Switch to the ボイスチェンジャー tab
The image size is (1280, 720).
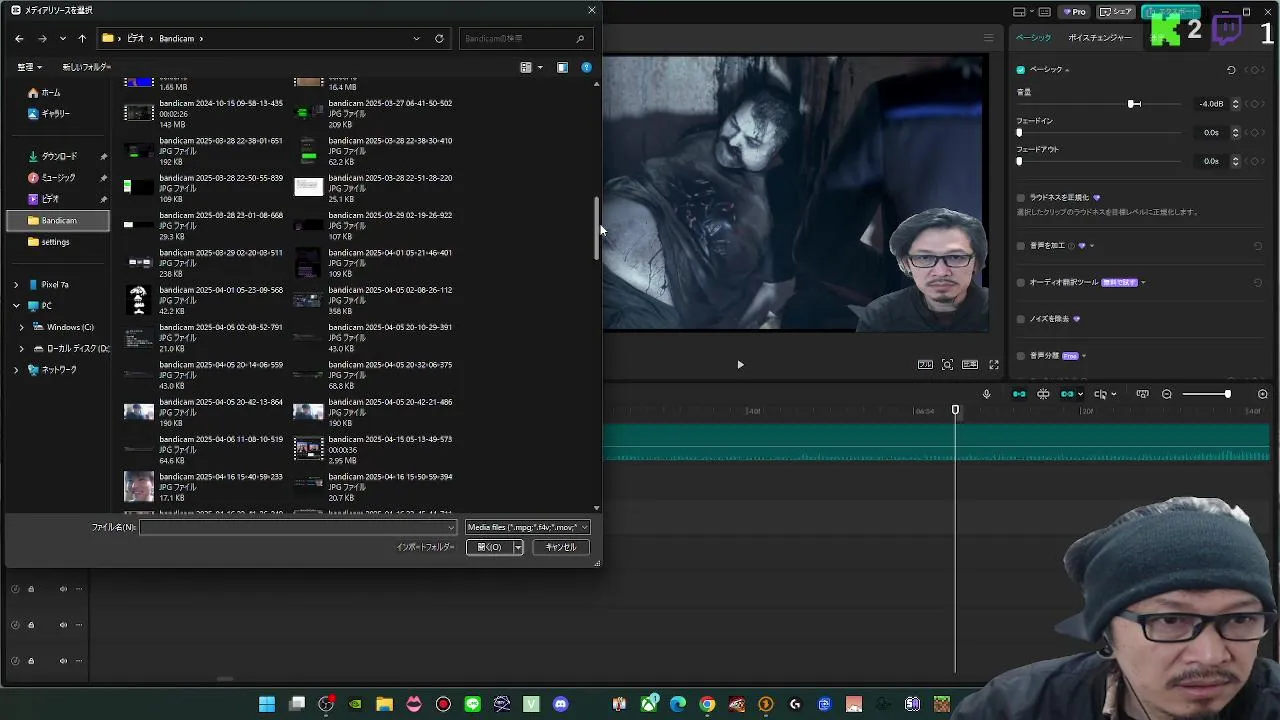click(1100, 38)
